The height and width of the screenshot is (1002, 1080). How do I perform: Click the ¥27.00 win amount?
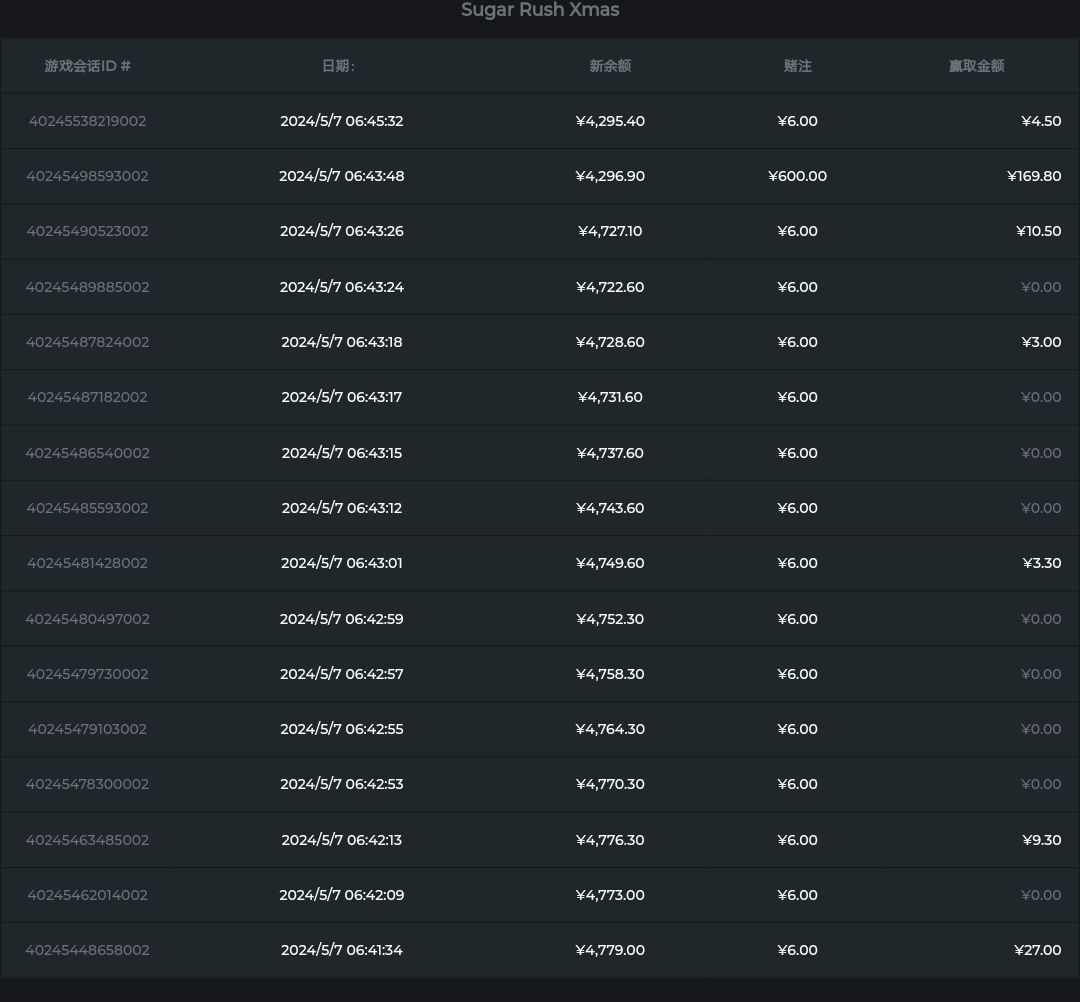1037,950
